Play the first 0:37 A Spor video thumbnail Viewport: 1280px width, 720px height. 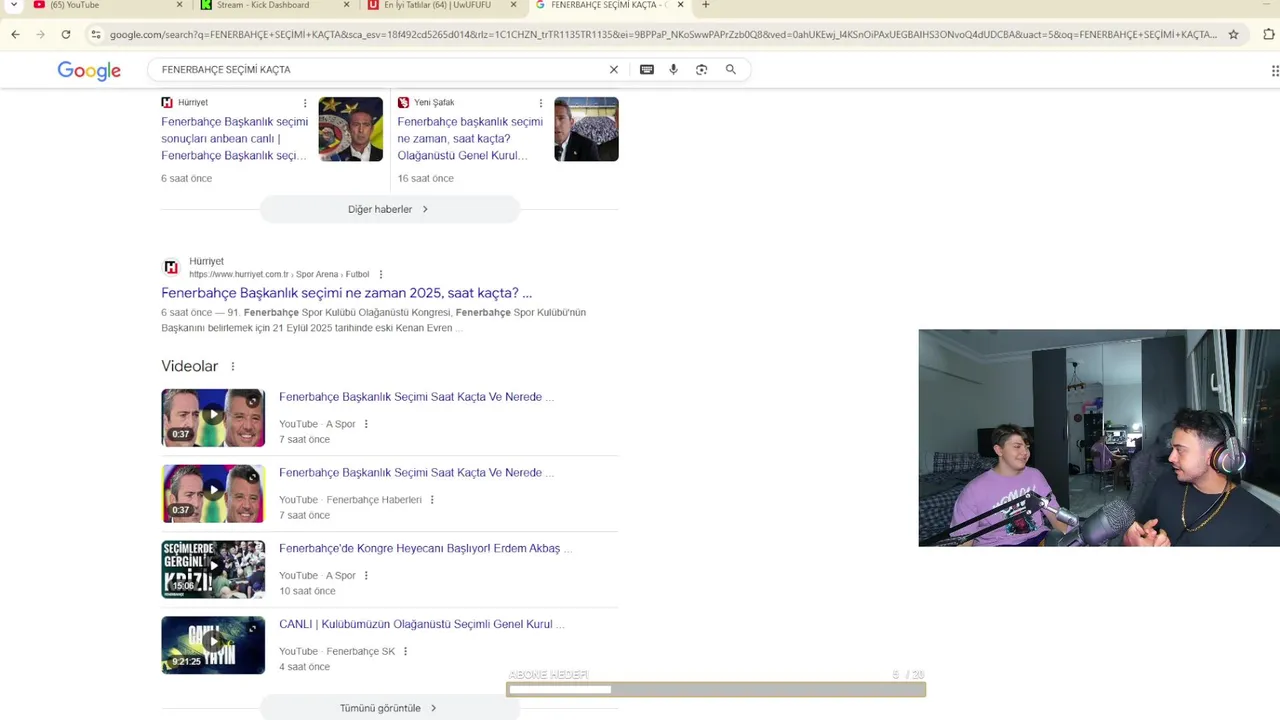(213, 418)
